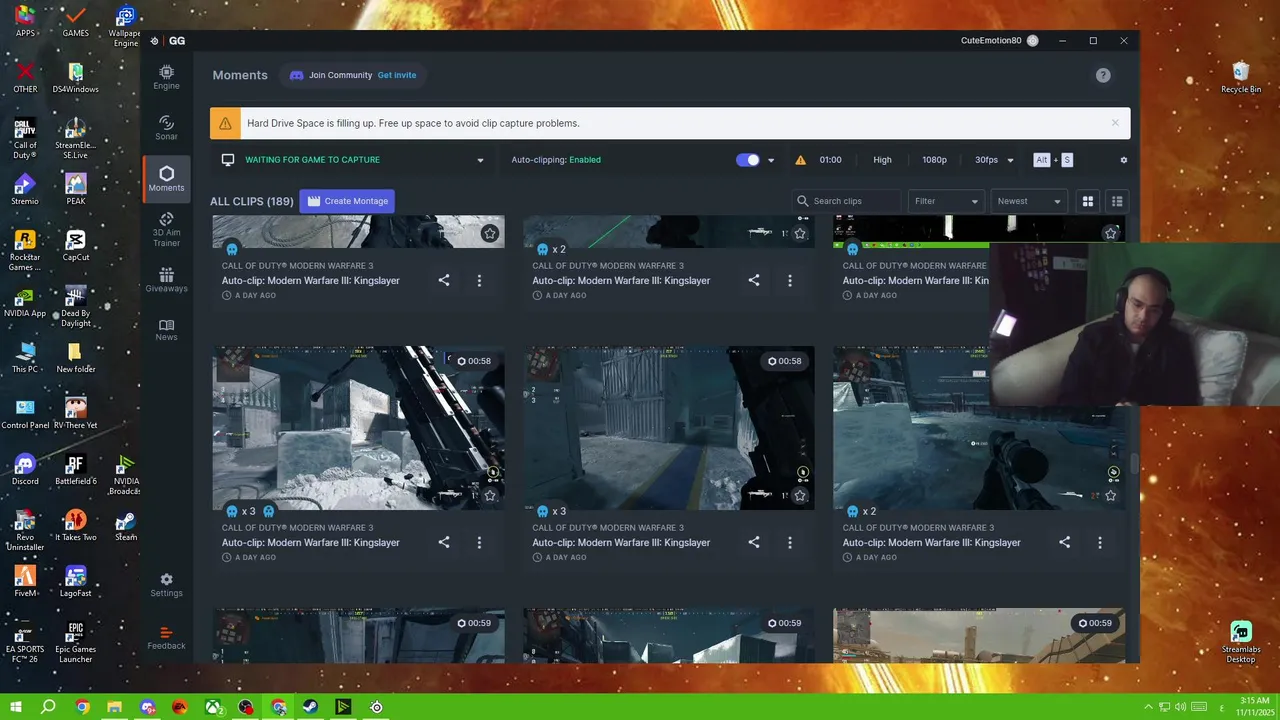Open the 30fps frame rate dropdown
Image resolution: width=1280 pixels, height=720 pixels.
tap(994, 160)
